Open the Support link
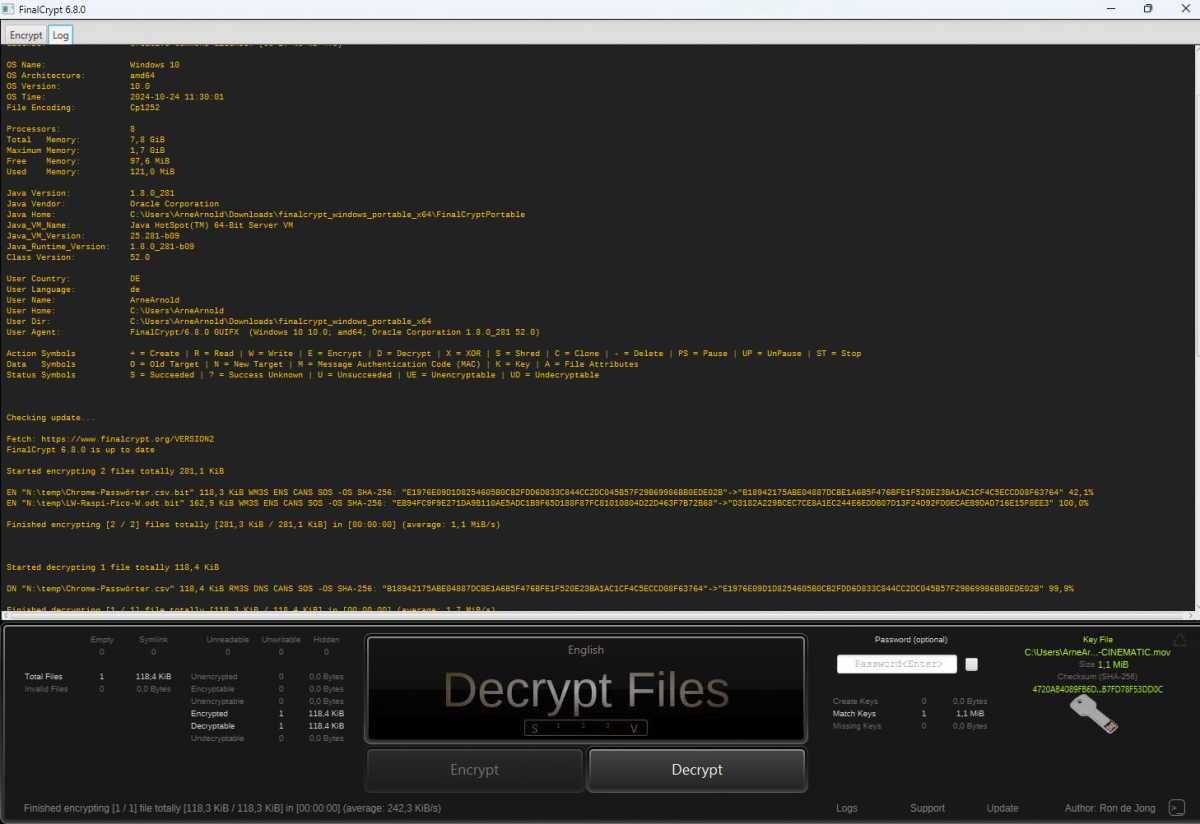 [927, 808]
